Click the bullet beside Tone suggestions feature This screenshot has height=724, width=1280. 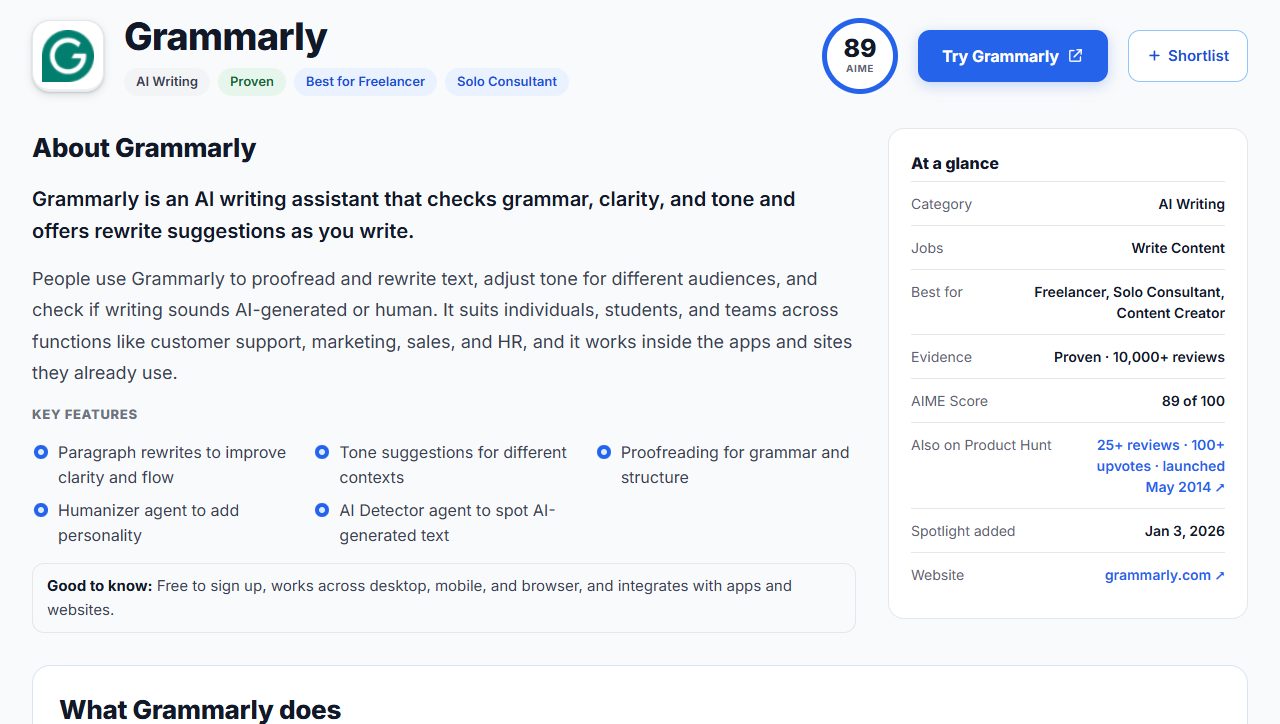coord(322,452)
